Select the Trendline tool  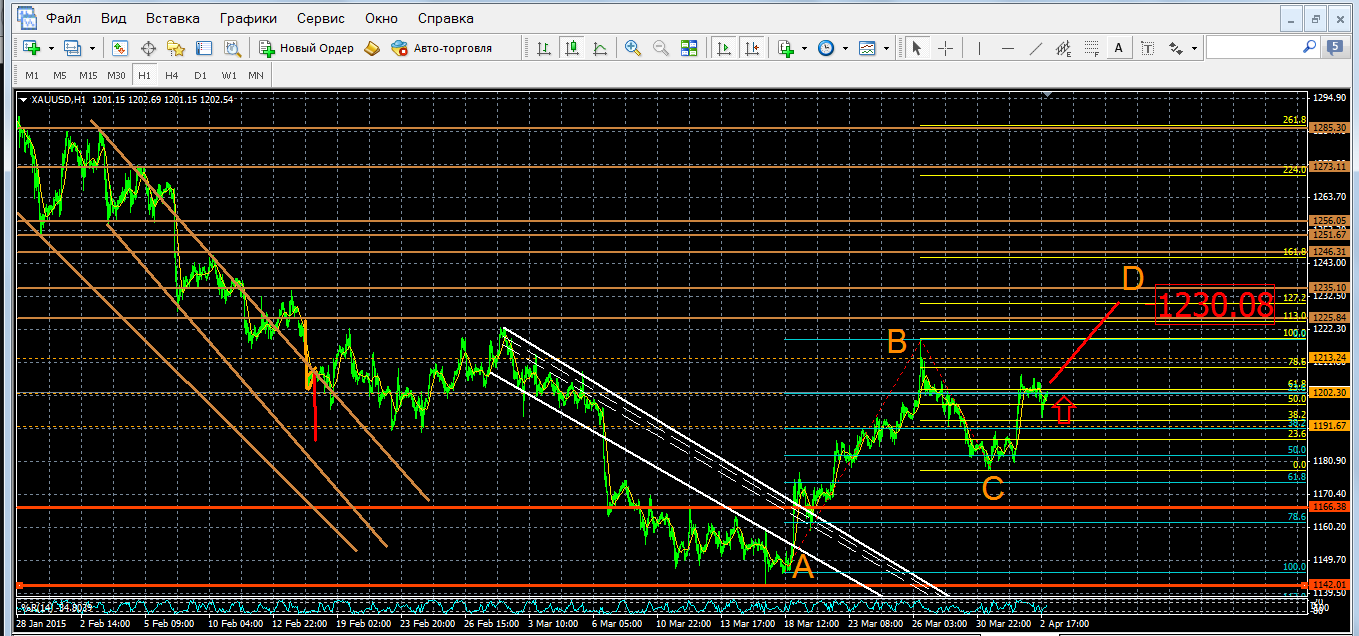(1035, 48)
